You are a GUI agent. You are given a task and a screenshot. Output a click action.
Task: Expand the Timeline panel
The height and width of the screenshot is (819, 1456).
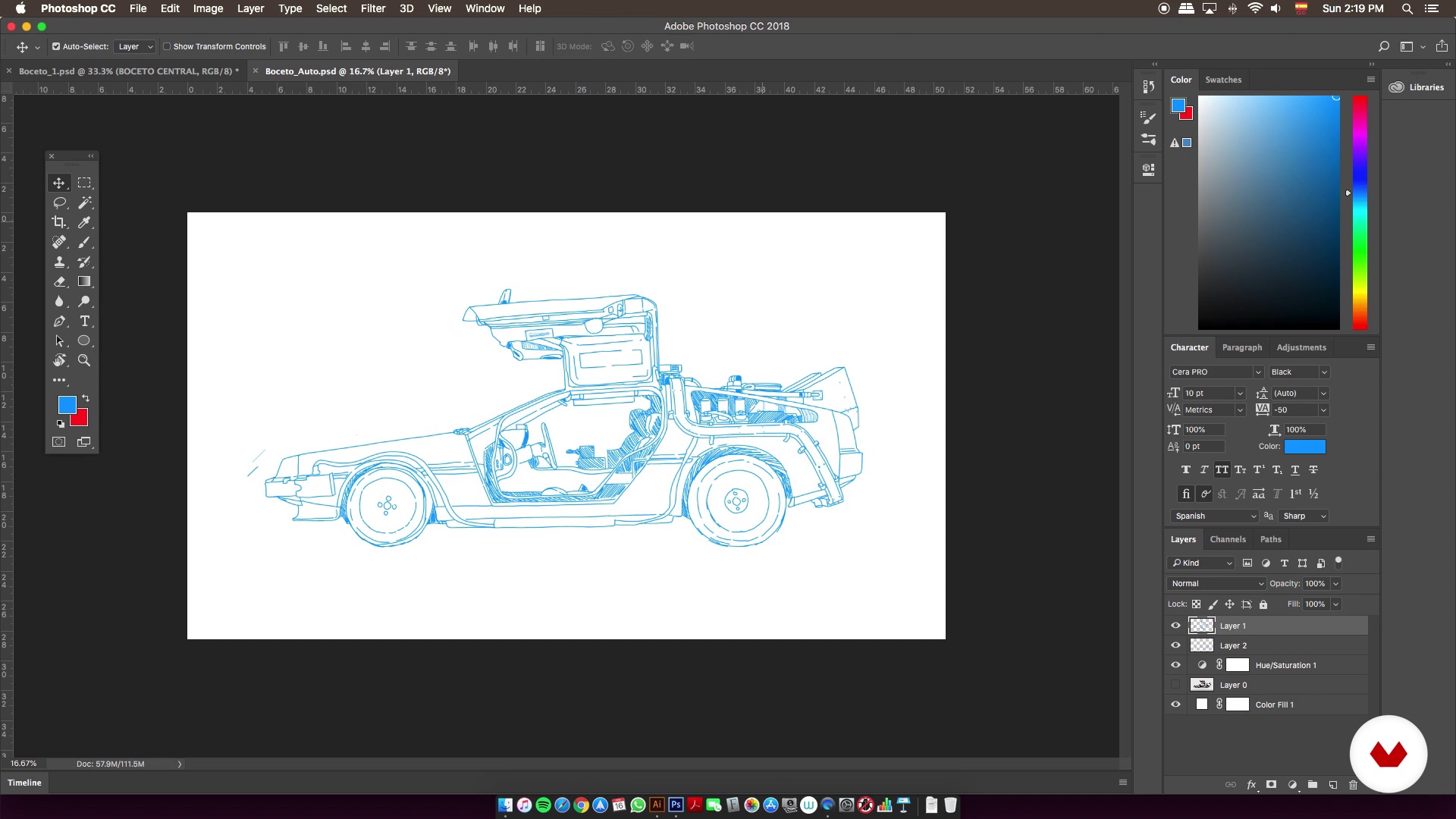24,783
